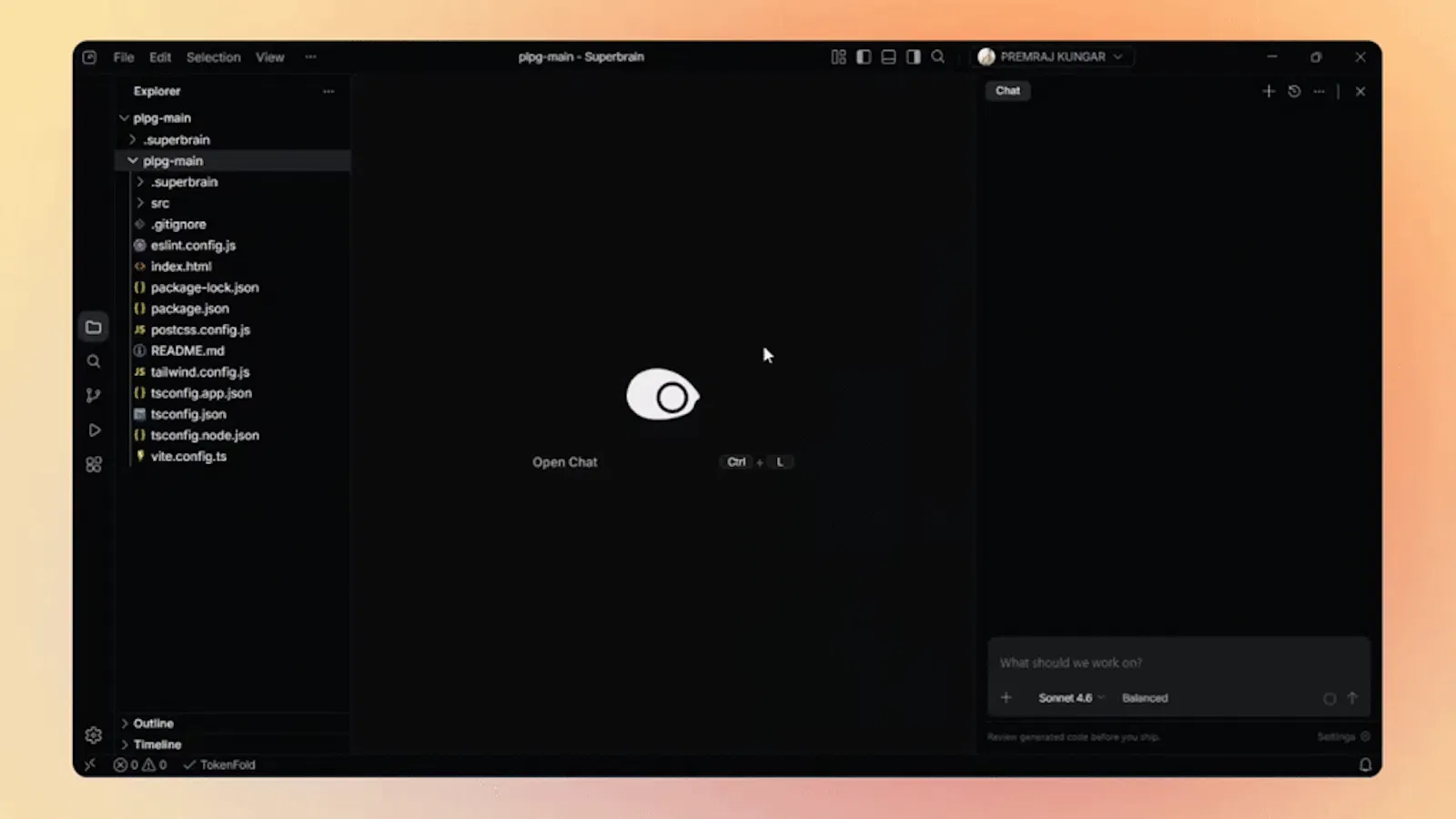
Task: Open the Extensions view
Action: 93,464
